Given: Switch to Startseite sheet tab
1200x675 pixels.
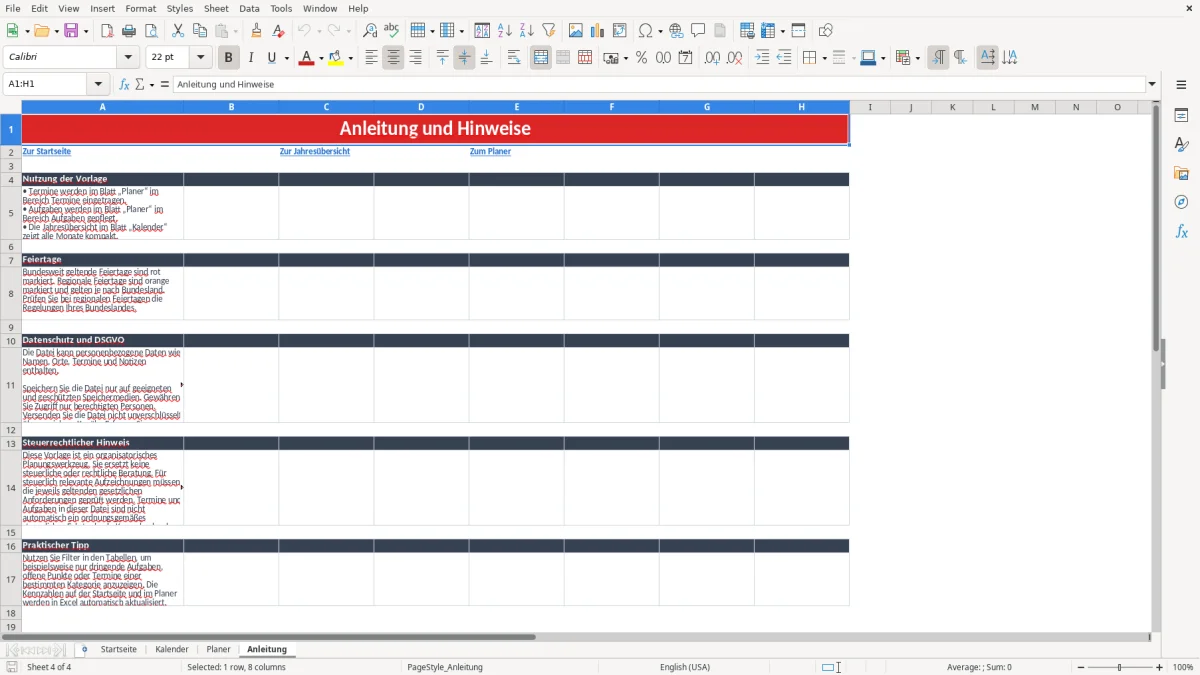Looking at the screenshot, I should (118, 650).
